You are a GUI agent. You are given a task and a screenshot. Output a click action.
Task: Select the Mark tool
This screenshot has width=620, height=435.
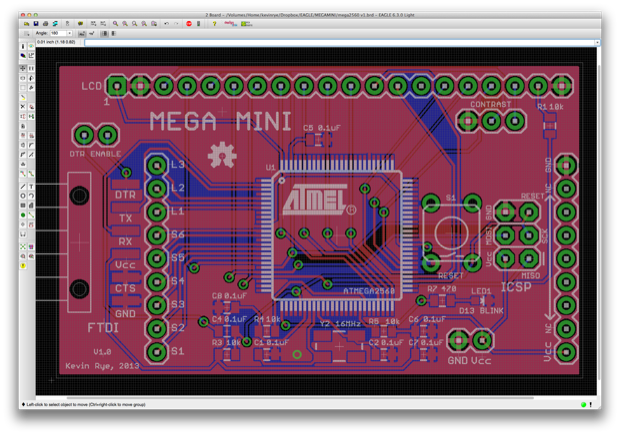(x=31, y=56)
